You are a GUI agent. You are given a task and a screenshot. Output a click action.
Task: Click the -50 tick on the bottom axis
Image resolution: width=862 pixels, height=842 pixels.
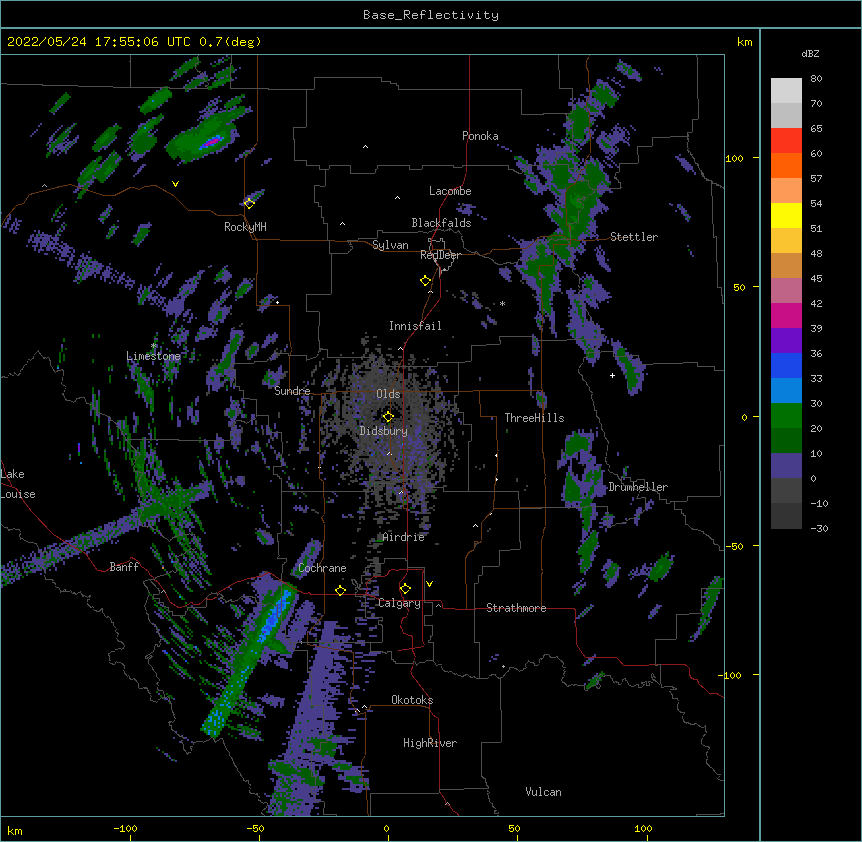(255, 828)
